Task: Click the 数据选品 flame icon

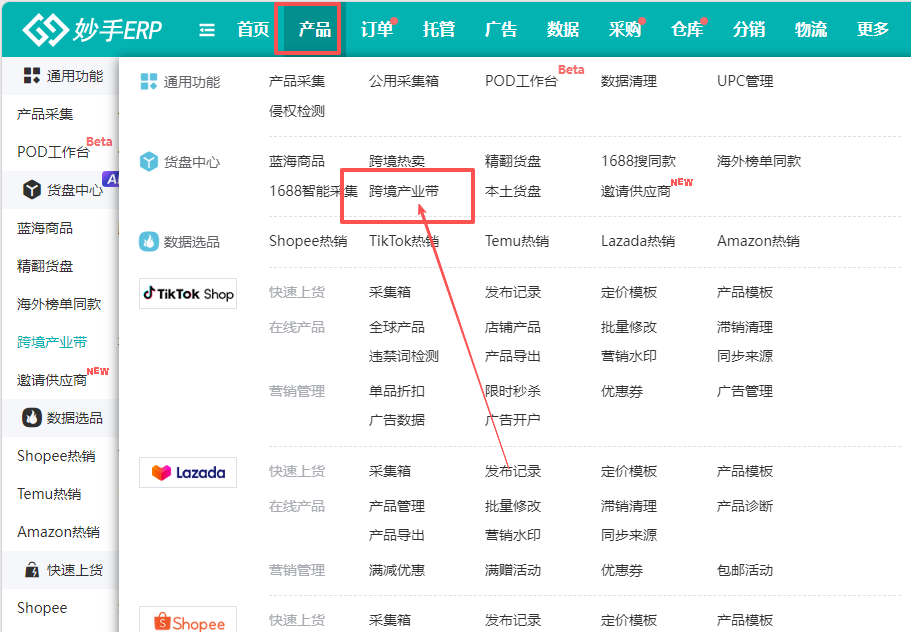Action: (x=148, y=240)
